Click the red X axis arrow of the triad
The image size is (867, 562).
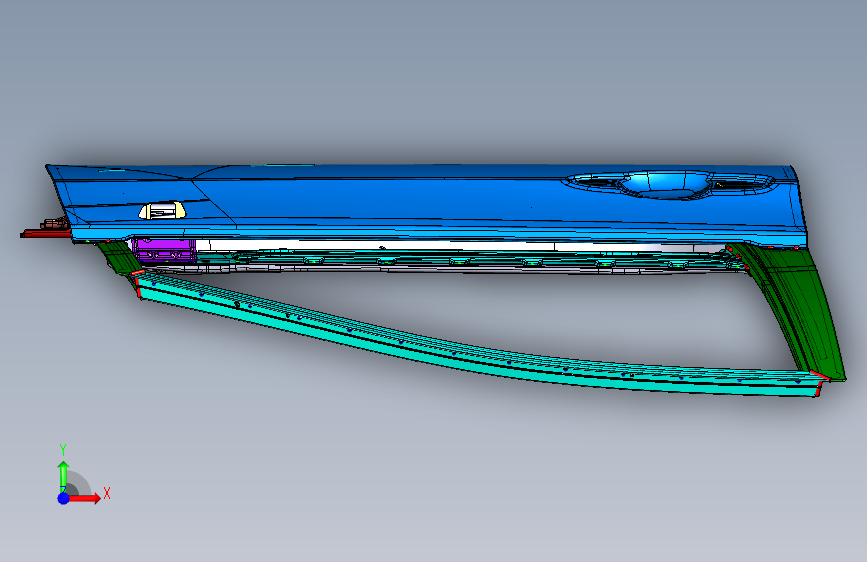86,498
